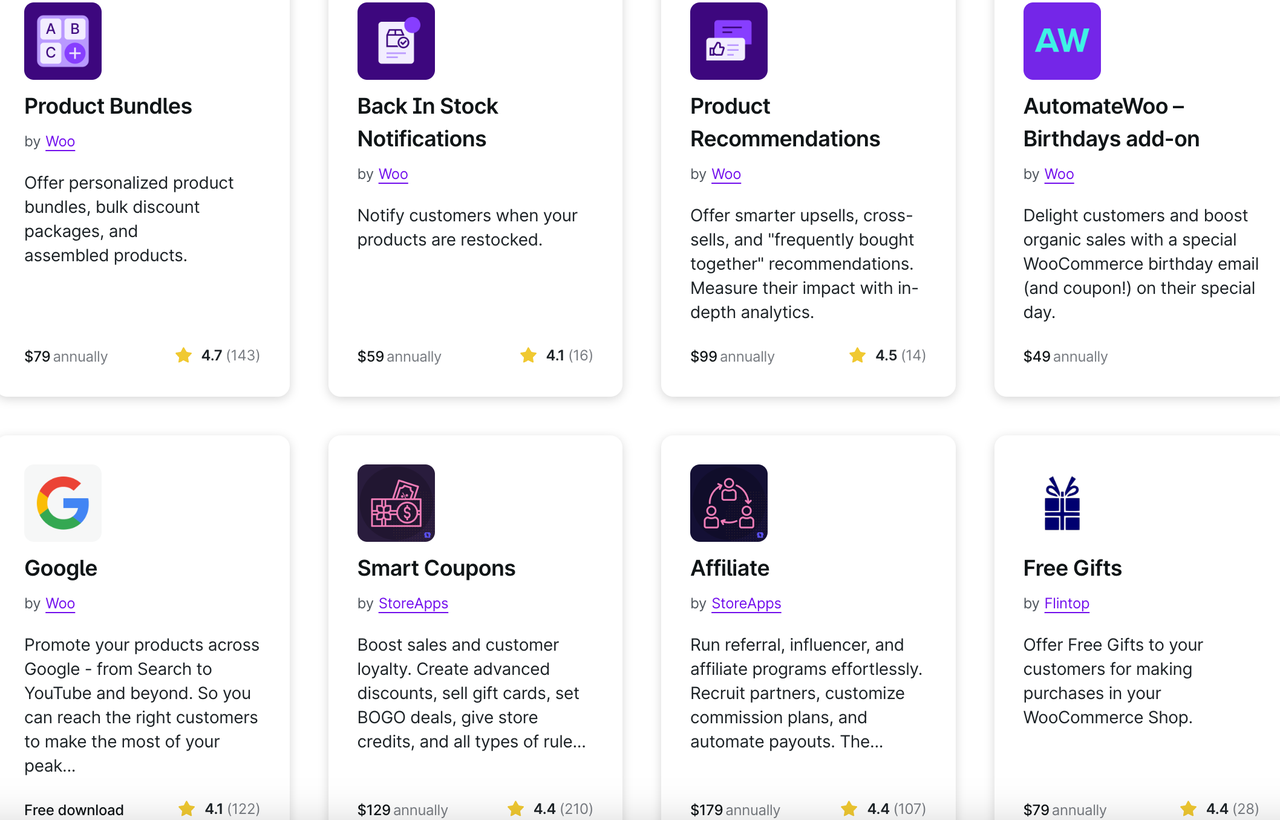Click the 4.4 rating on Affiliate
The image size is (1280, 820).
click(x=886, y=809)
